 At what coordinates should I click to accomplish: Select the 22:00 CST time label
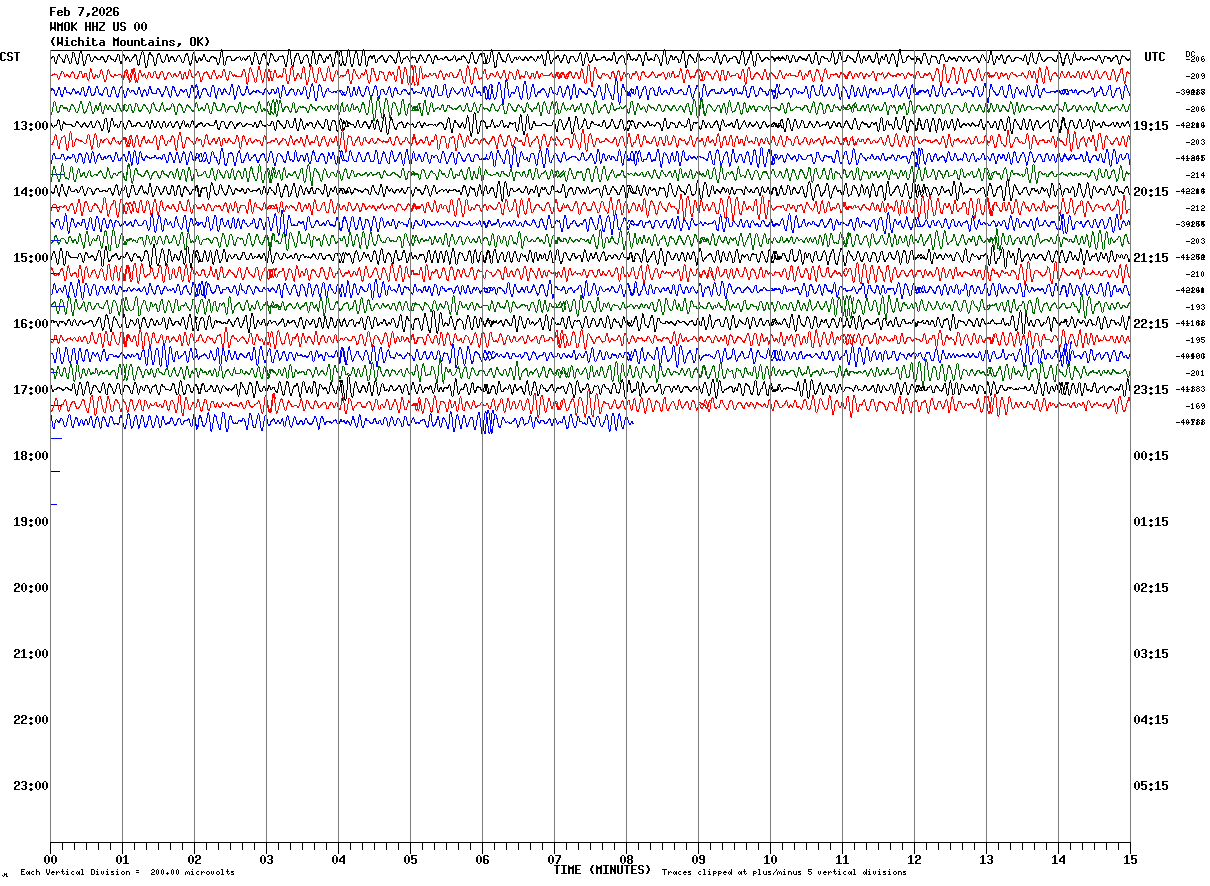coord(31,720)
